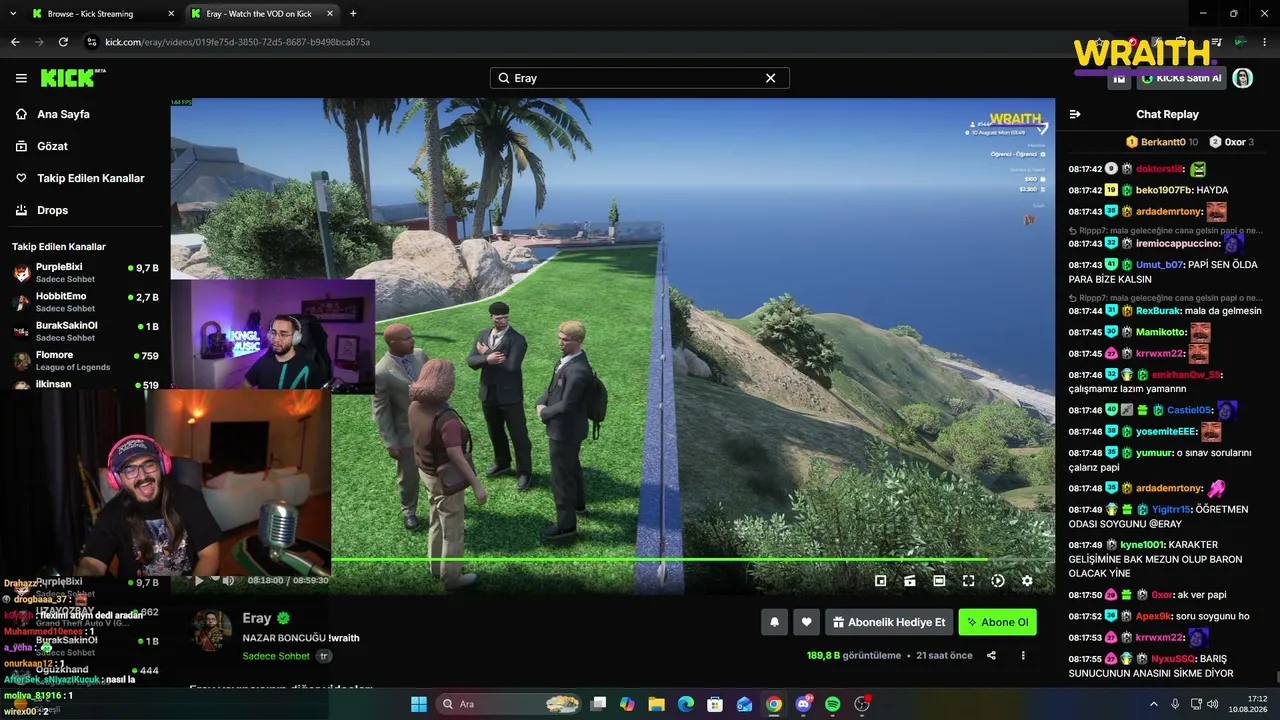Collapse the Chat Replay panel
The height and width of the screenshot is (720, 1280).
point(1075,114)
